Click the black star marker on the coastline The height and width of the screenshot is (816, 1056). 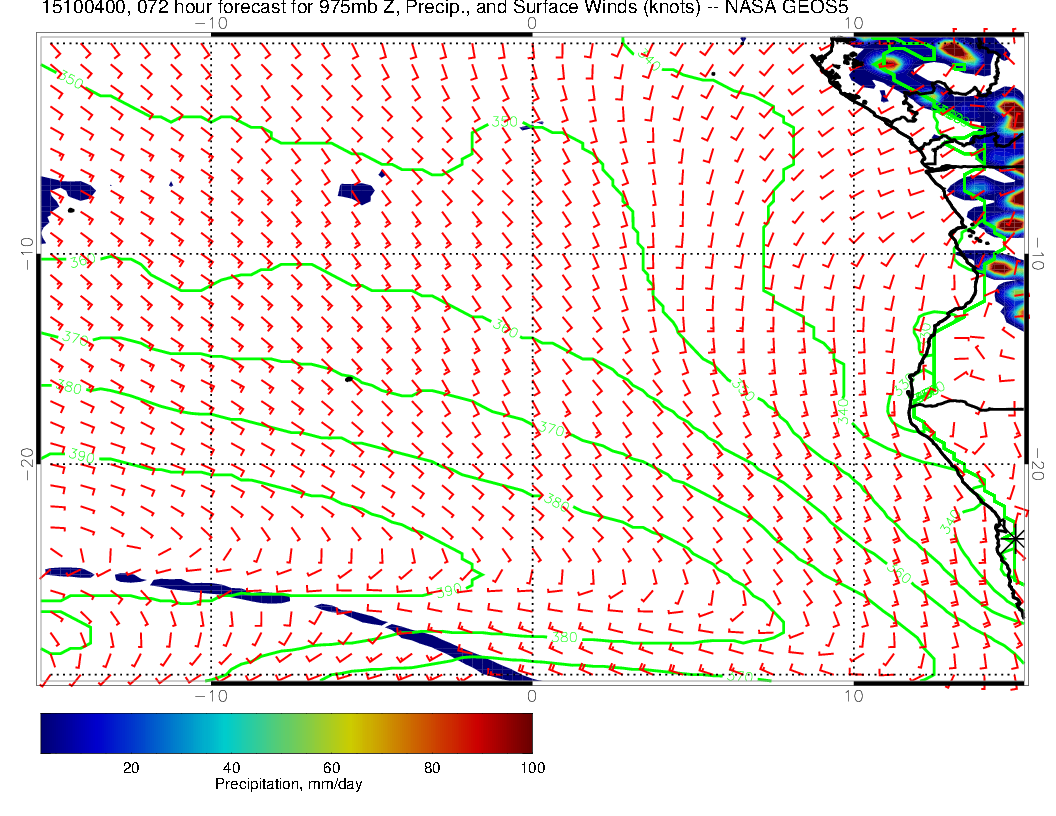pos(1015,539)
